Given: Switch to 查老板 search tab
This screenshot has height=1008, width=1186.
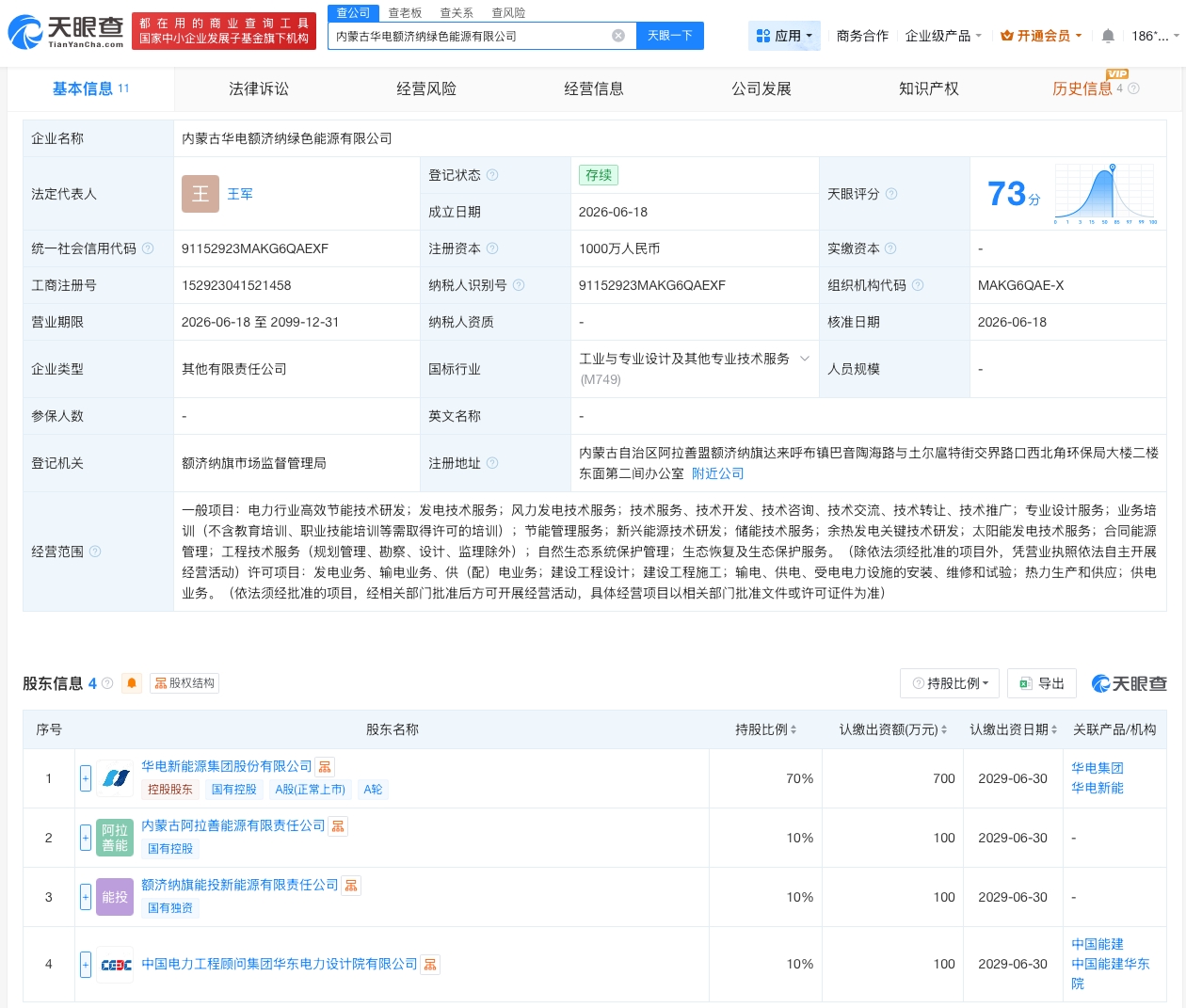Looking at the screenshot, I should click(x=405, y=13).
